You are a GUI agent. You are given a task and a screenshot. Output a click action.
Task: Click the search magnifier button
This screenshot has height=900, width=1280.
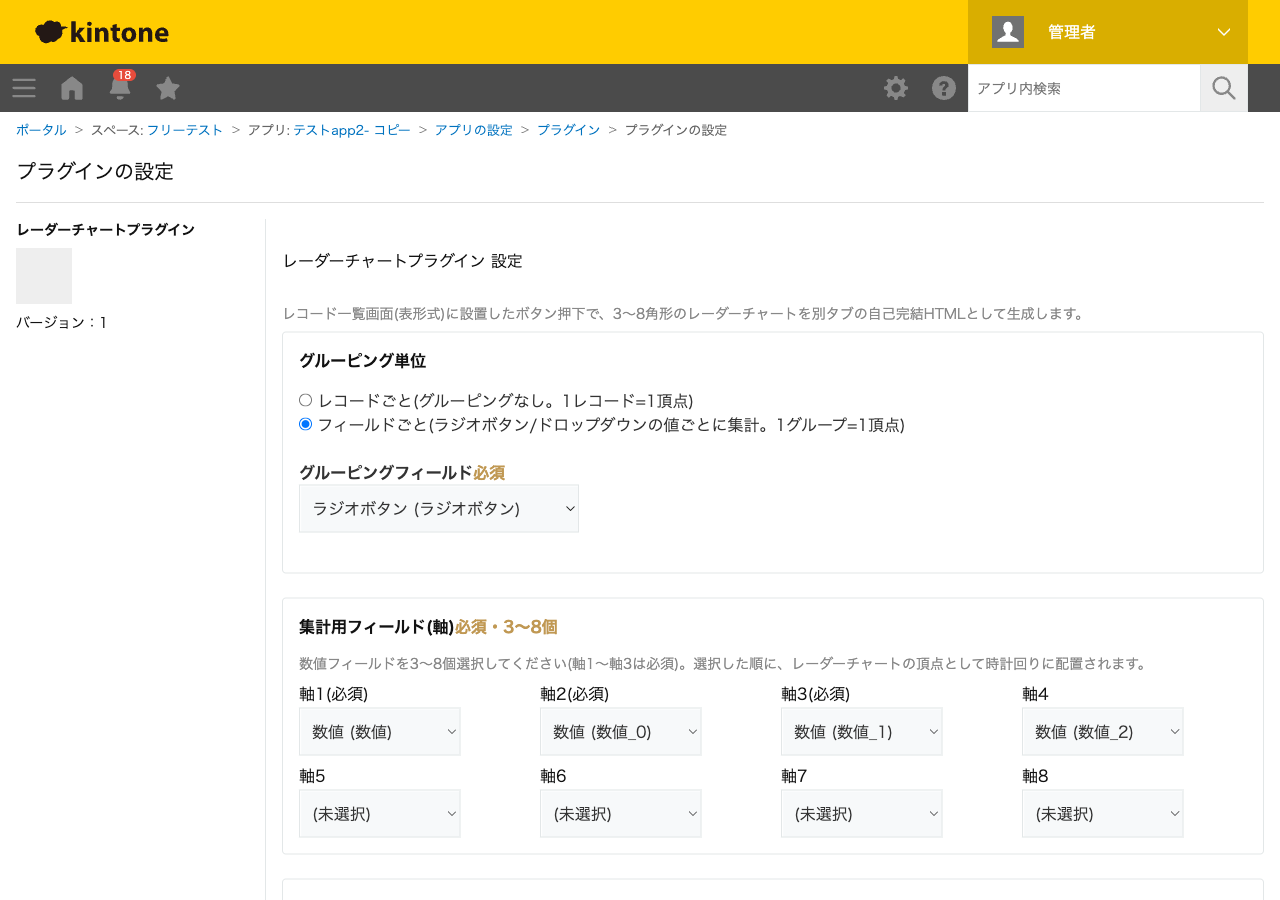(x=1224, y=88)
